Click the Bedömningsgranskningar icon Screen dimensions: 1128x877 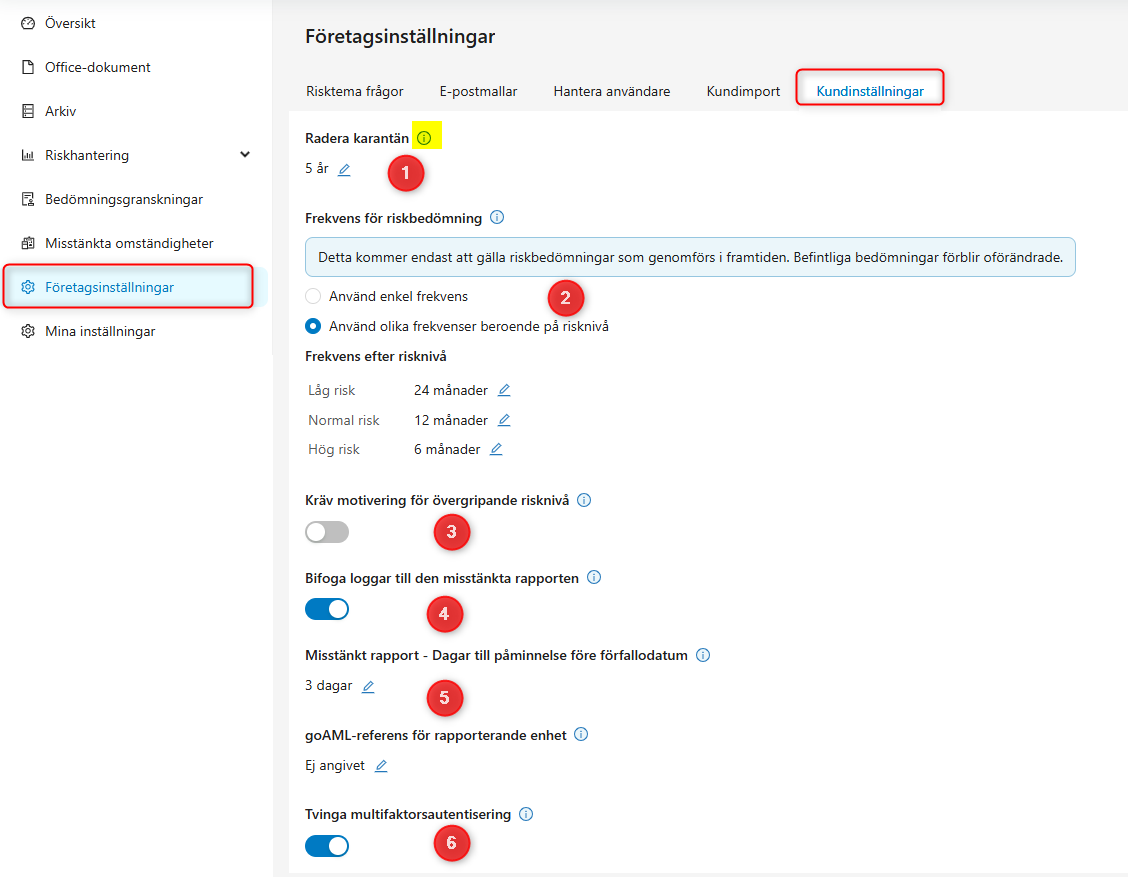[28, 199]
